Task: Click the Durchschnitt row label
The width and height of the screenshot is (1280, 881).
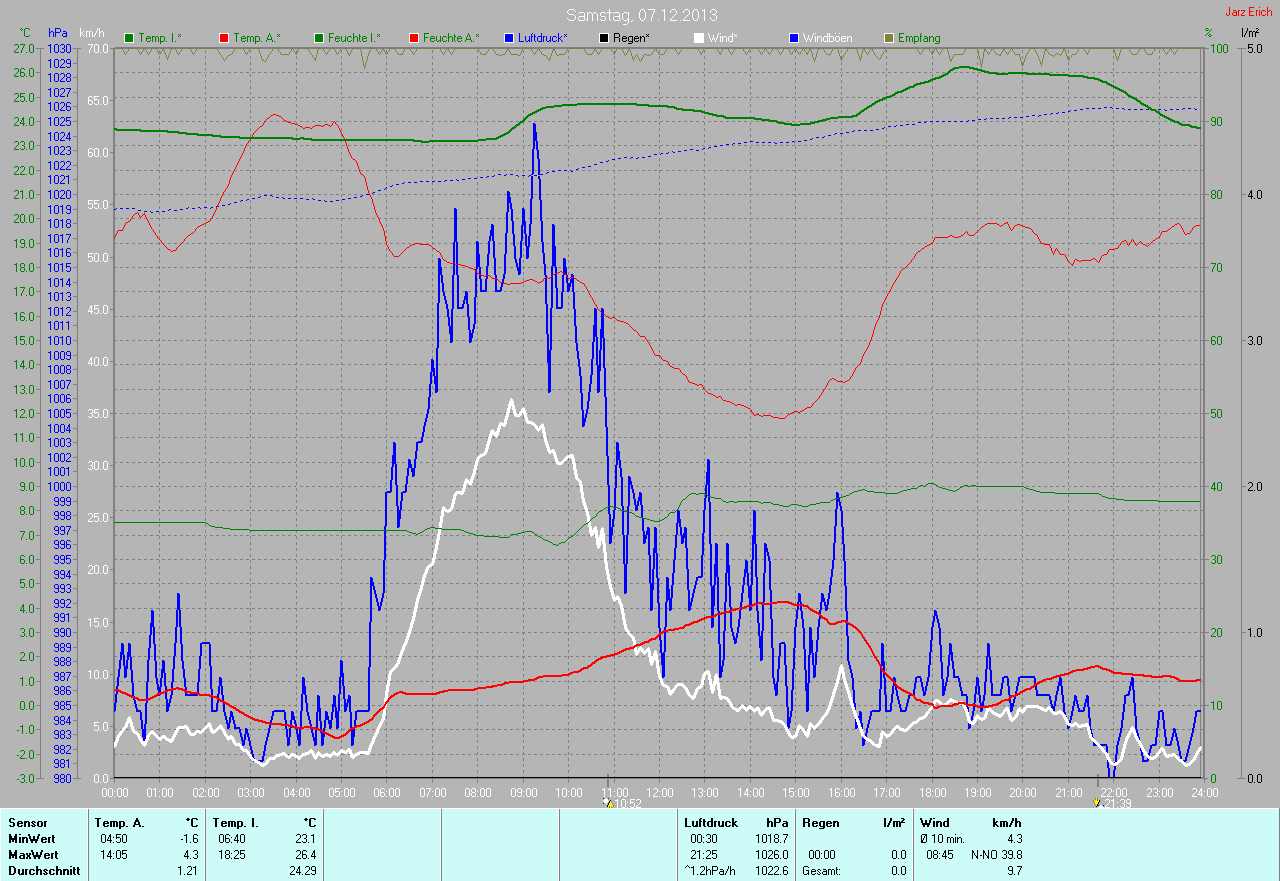Action: [x=44, y=871]
